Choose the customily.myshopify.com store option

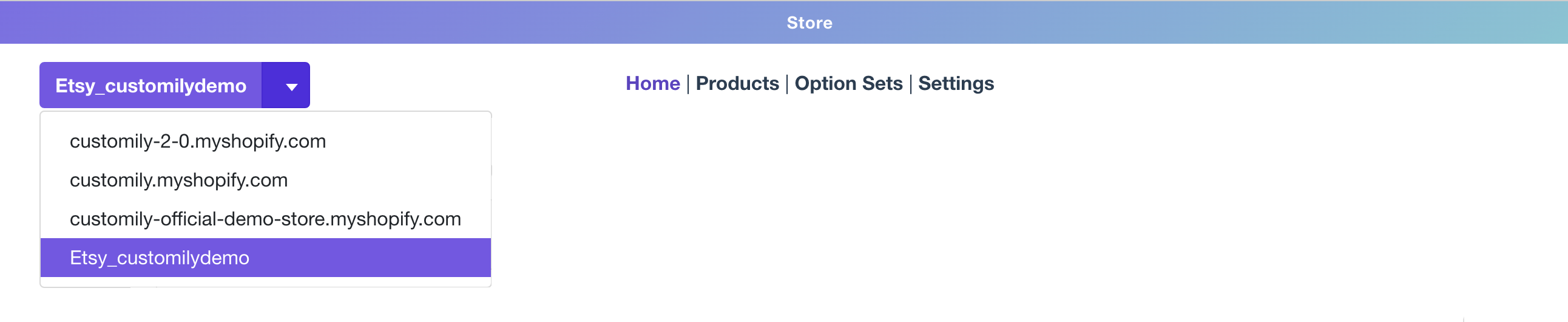178,180
